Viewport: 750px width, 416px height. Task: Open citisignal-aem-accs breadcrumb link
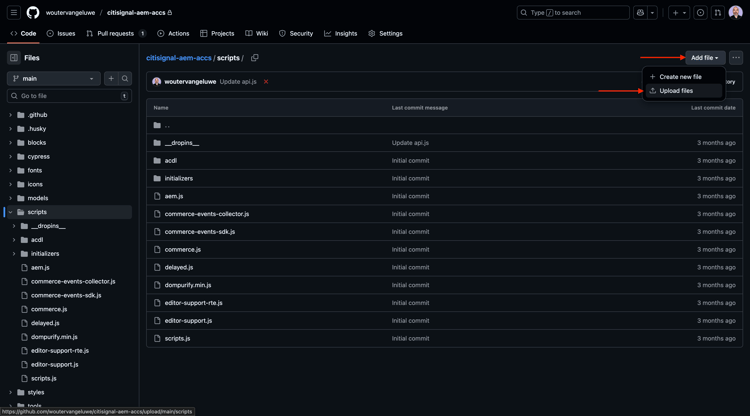coord(179,58)
